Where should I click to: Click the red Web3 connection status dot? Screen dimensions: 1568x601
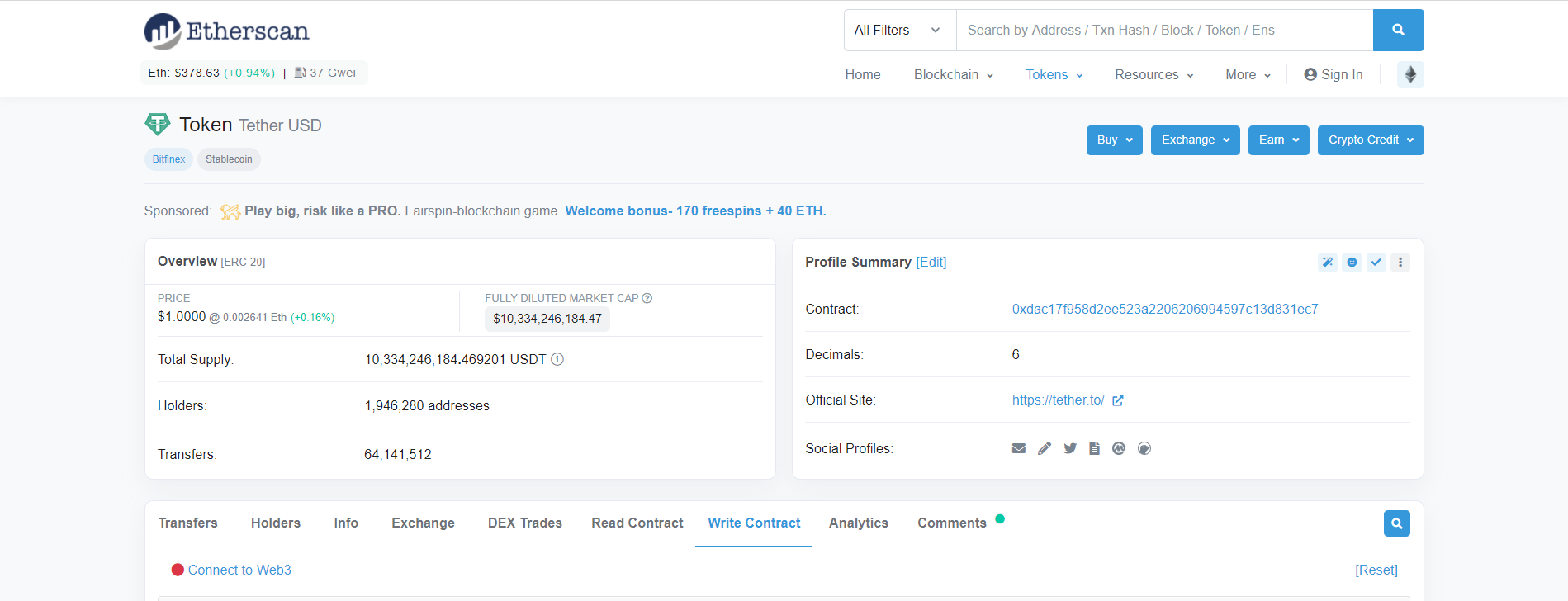tap(178, 570)
